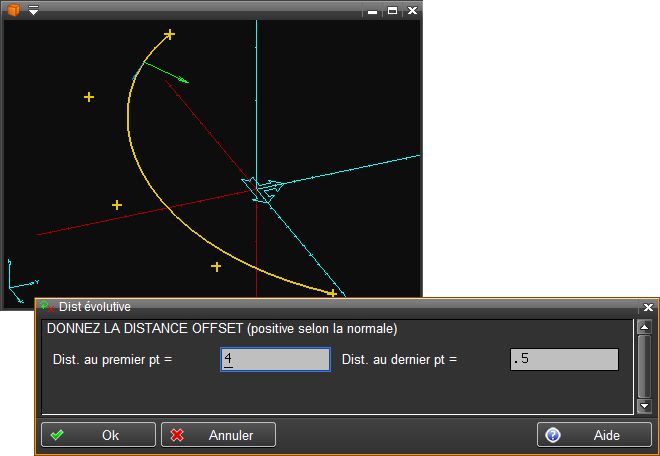Viewport: 660px width, 456px height.
Task: Click the cyan arrow marker at axes intersection
Action: [263, 189]
